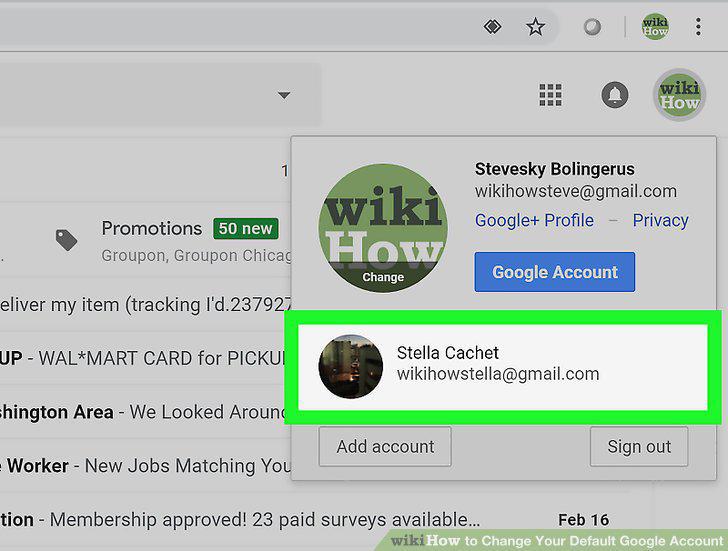Switch to Stella Cachet account

(503, 367)
